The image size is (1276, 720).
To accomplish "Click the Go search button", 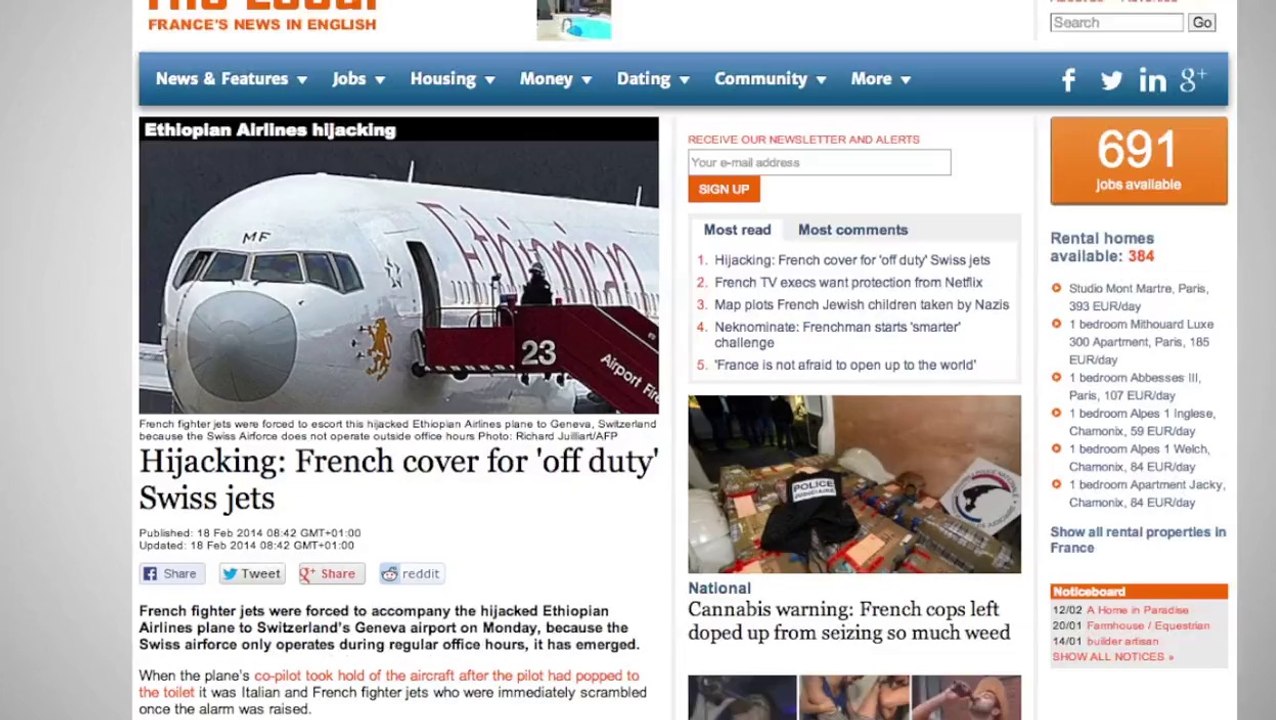I will point(1202,22).
